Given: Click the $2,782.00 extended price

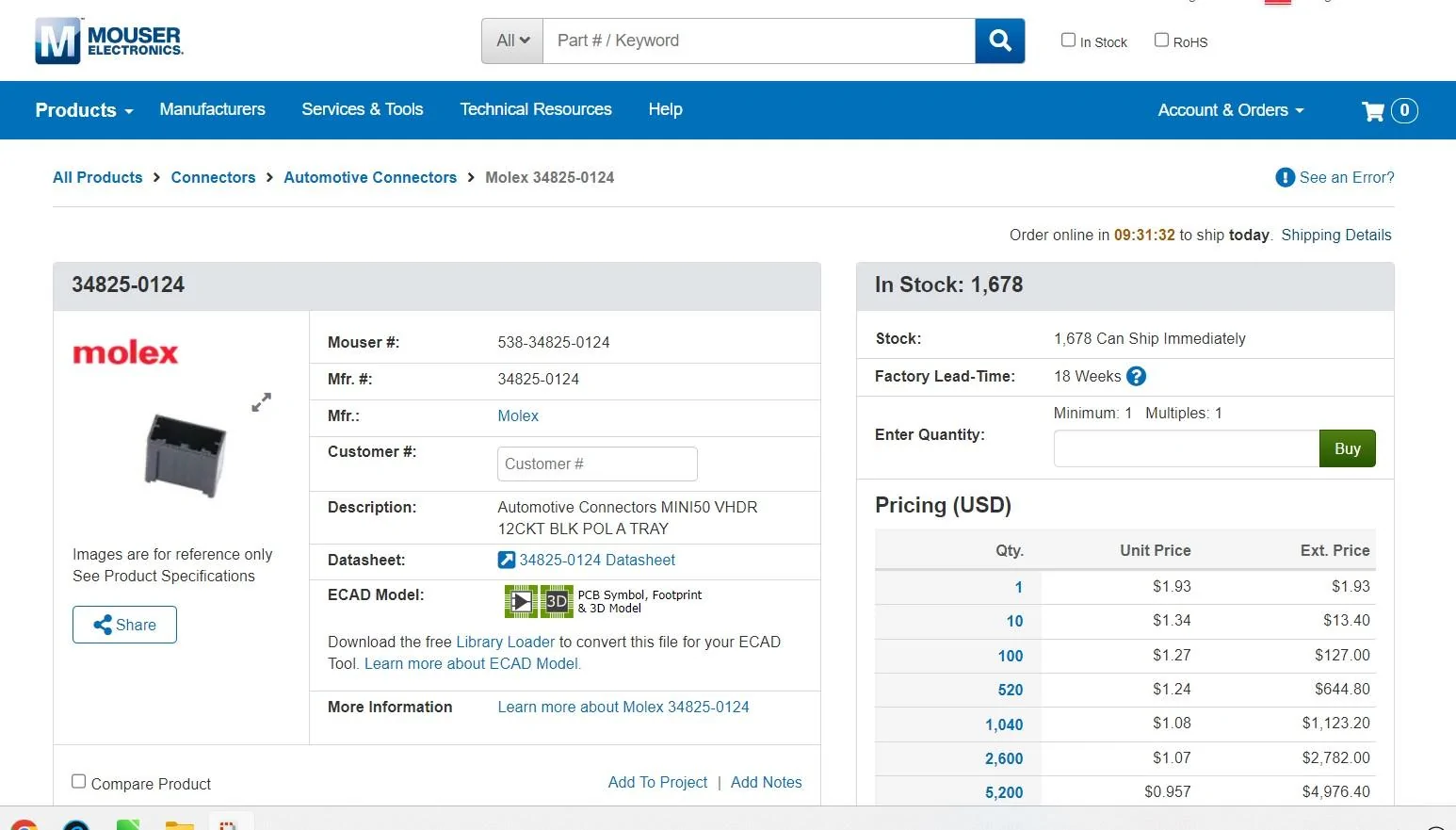Looking at the screenshot, I should 1336,757.
